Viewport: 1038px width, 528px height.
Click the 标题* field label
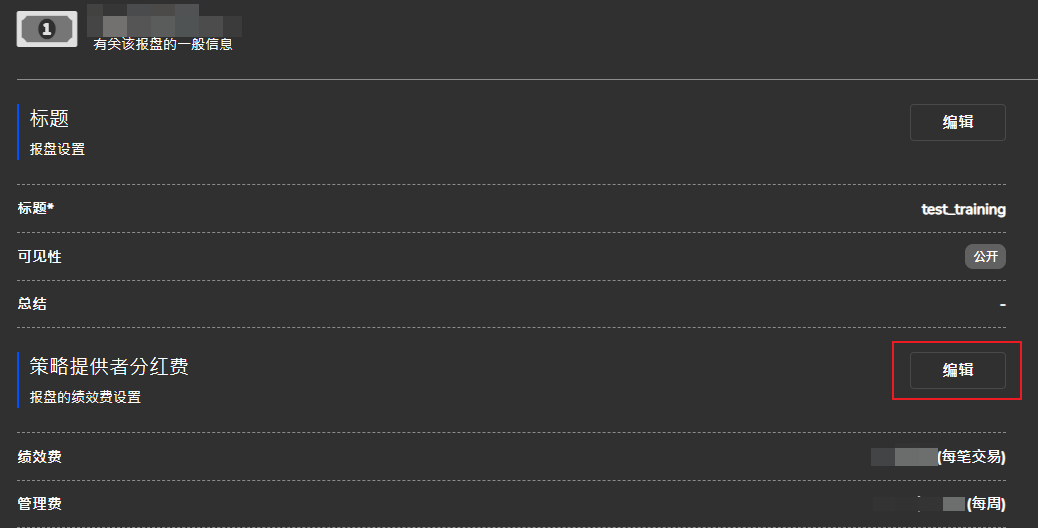[x=36, y=208]
